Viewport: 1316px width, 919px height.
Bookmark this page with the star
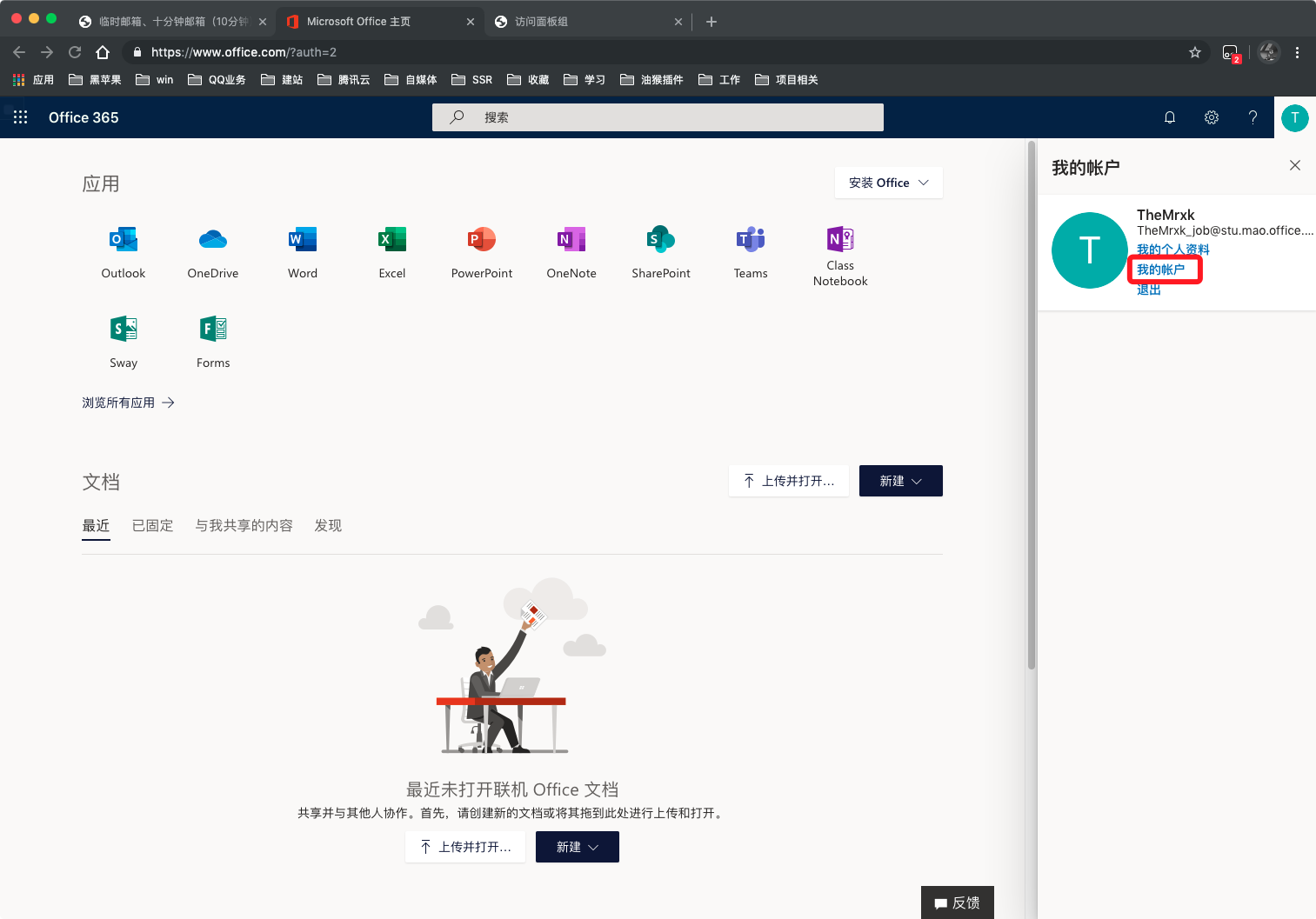tap(1195, 52)
